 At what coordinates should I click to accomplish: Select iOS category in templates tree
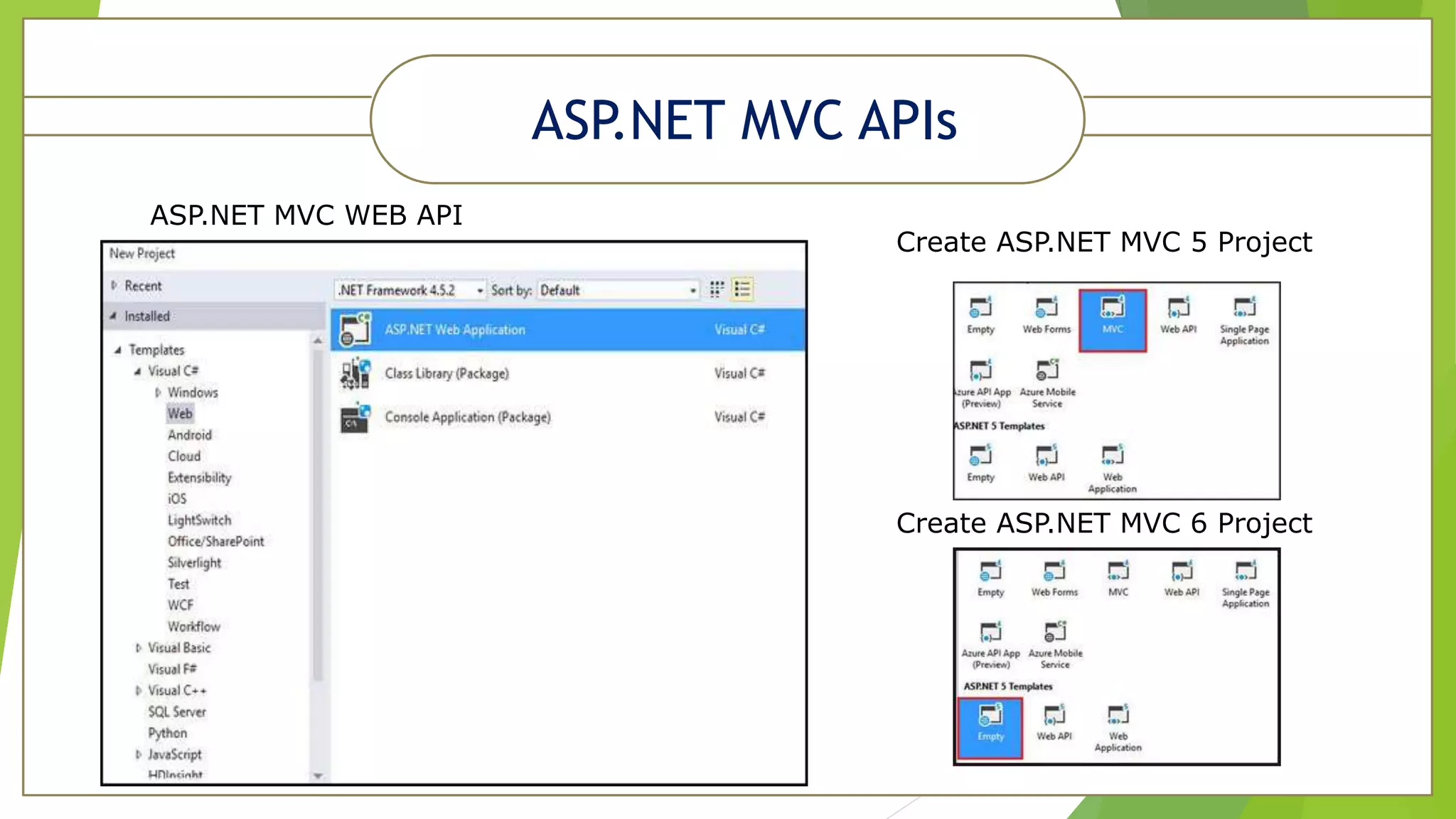coord(177,498)
